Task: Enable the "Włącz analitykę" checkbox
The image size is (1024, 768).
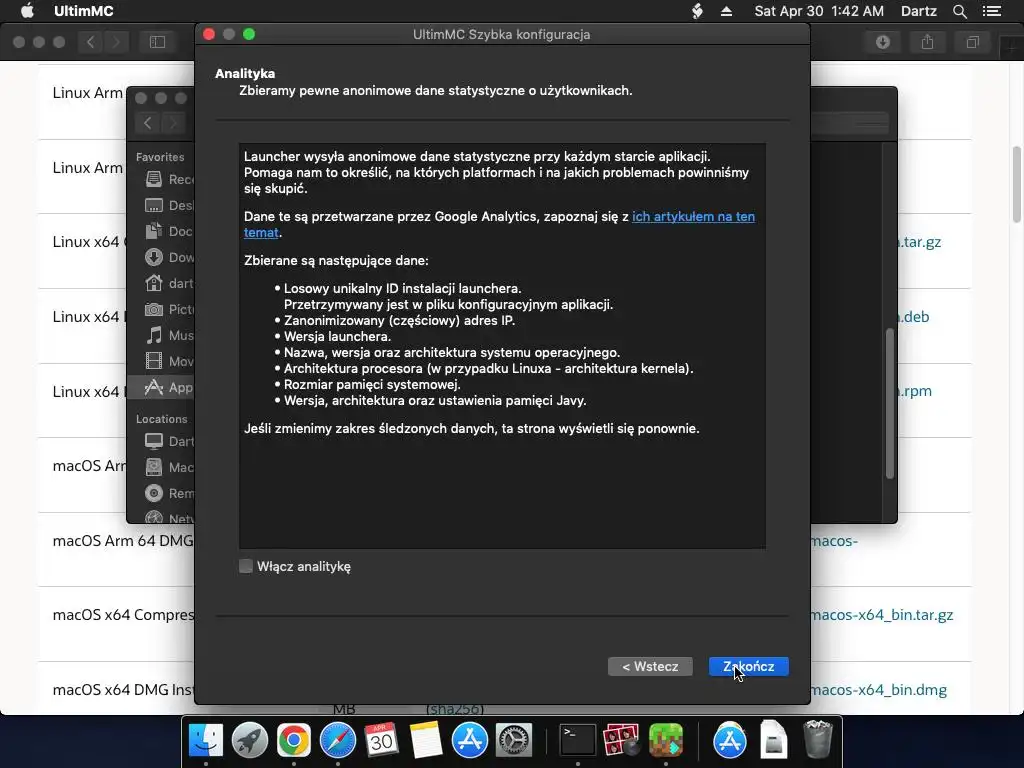Action: (x=246, y=566)
